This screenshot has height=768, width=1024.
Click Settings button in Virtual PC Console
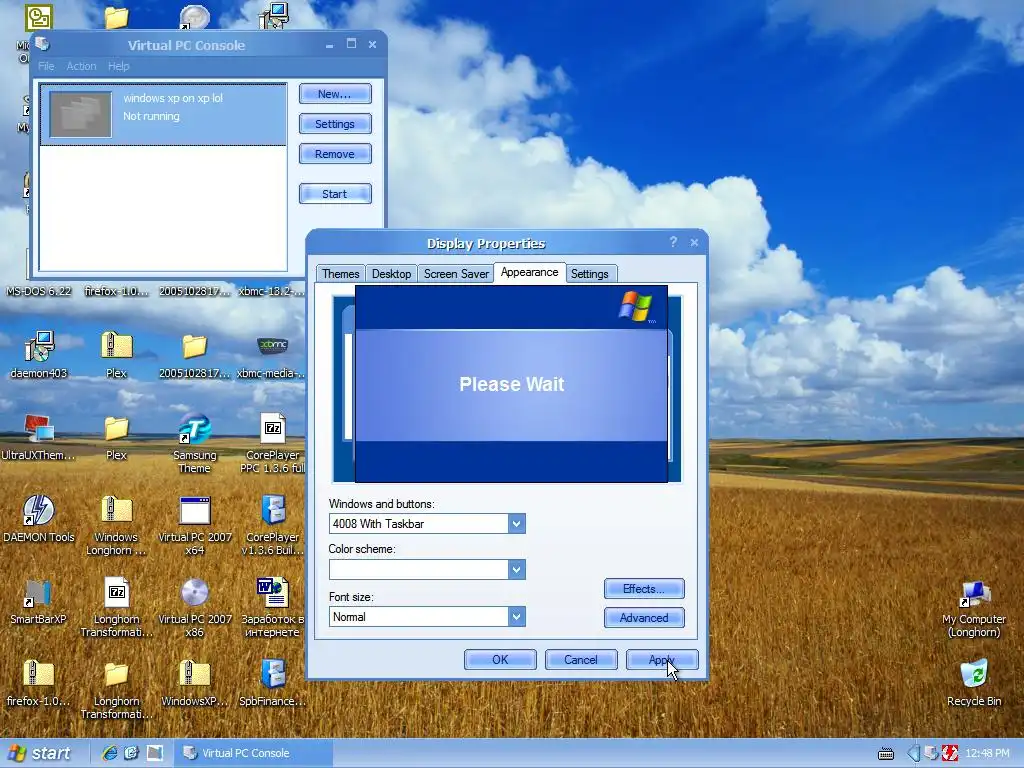335,124
